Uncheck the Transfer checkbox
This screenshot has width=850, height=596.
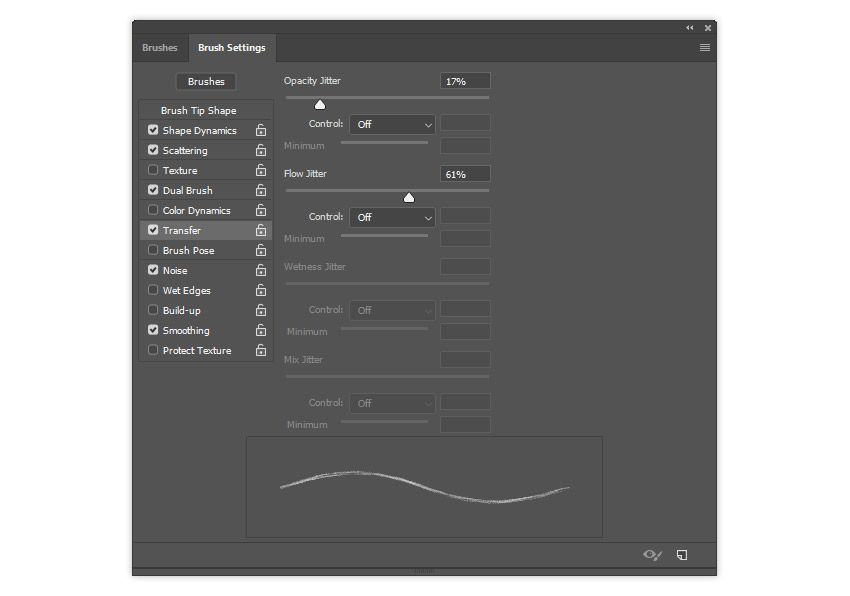tap(153, 230)
